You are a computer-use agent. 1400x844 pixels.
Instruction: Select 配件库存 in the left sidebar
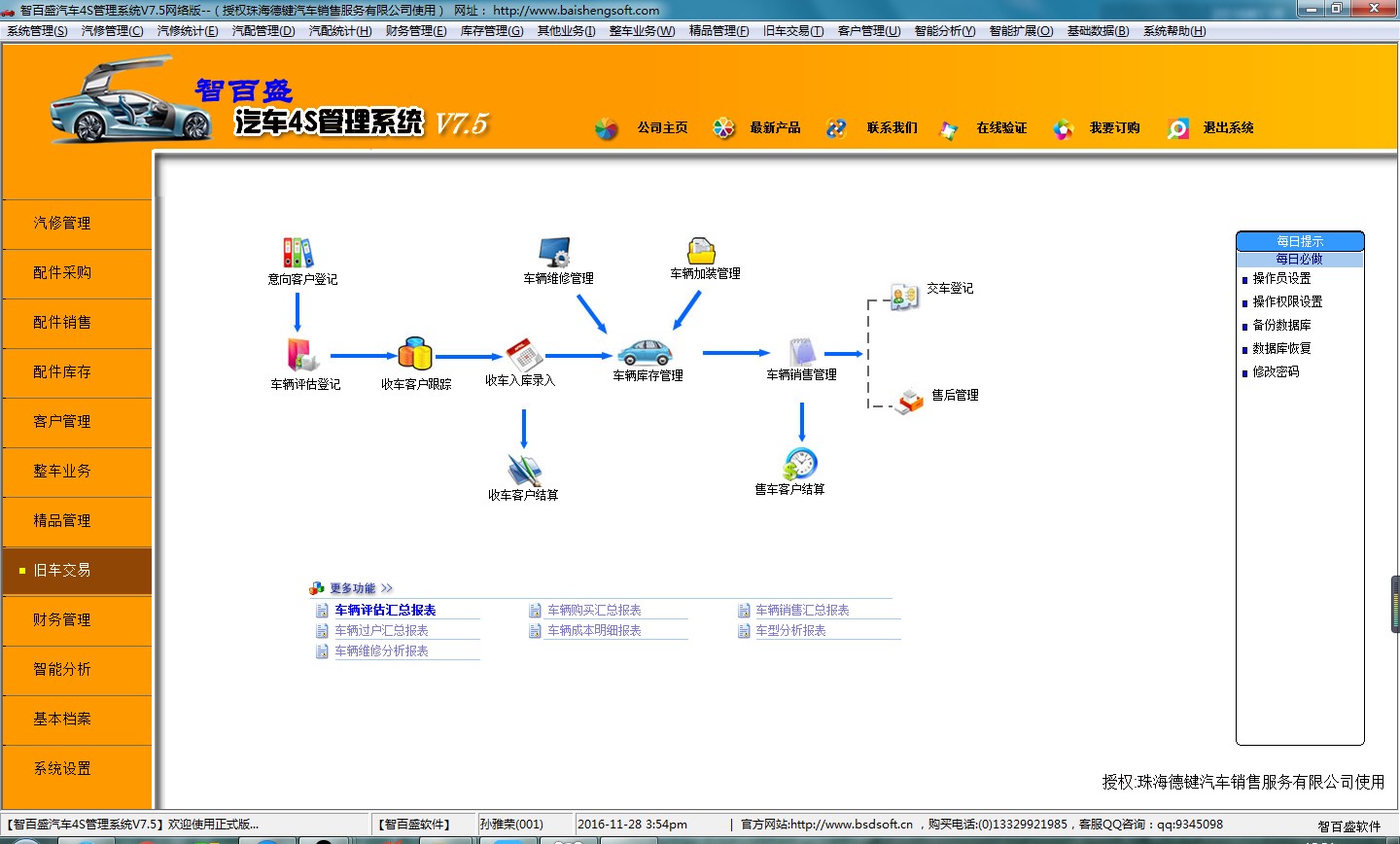[x=77, y=372]
